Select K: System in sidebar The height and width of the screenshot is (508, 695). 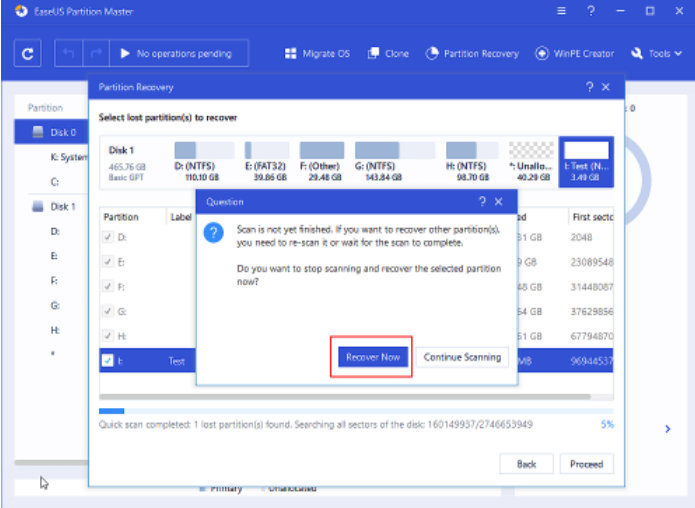(69, 157)
